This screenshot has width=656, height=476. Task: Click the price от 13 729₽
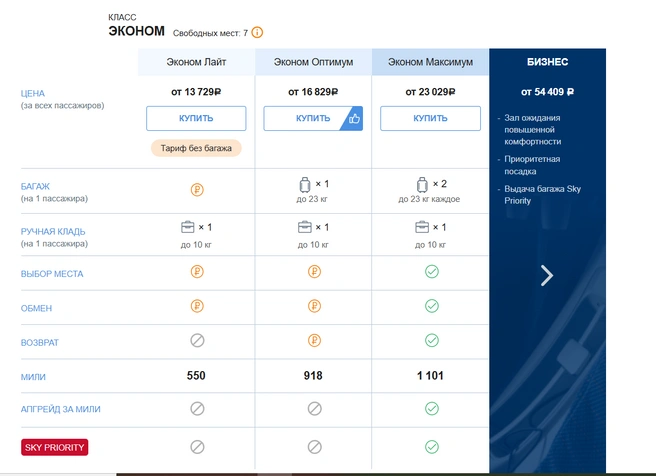[196, 92]
